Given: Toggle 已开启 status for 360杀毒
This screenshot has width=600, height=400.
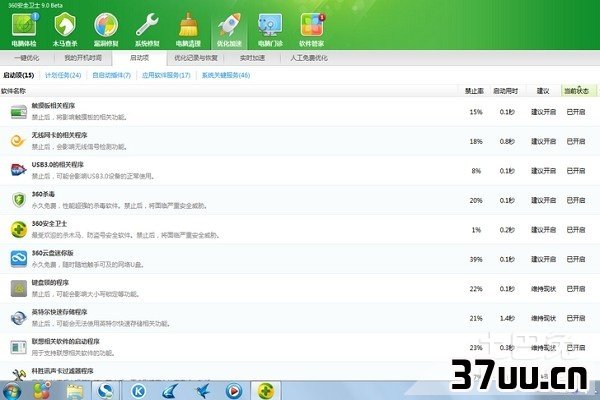Looking at the screenshot, I should click(576, 200).
